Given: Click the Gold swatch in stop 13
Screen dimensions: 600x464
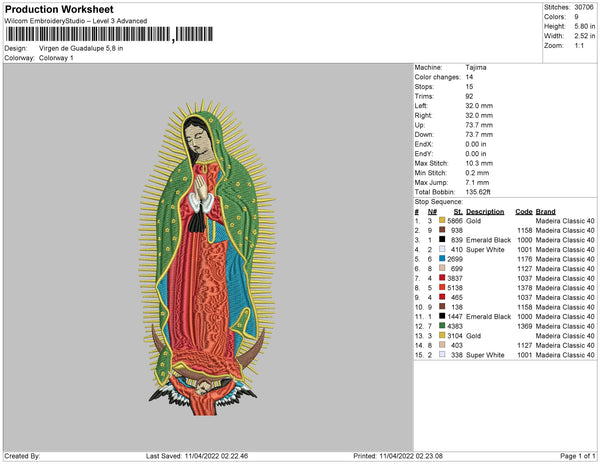Looking at the screenshot, I should [x=442, y=335].
